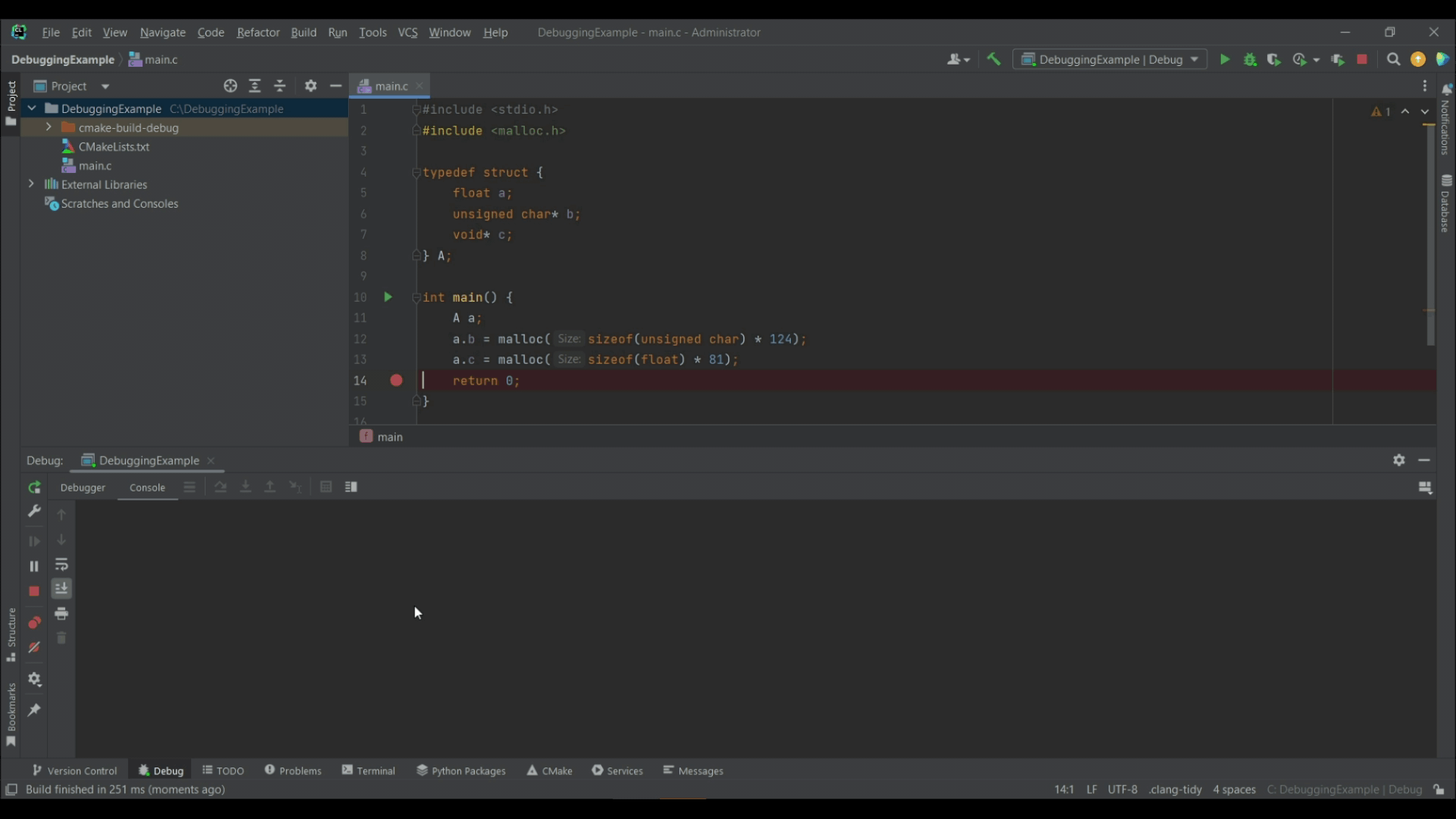The image size is (1456, 819).
Task: Open the Refactor menu
Action: (x=258, y=32)
